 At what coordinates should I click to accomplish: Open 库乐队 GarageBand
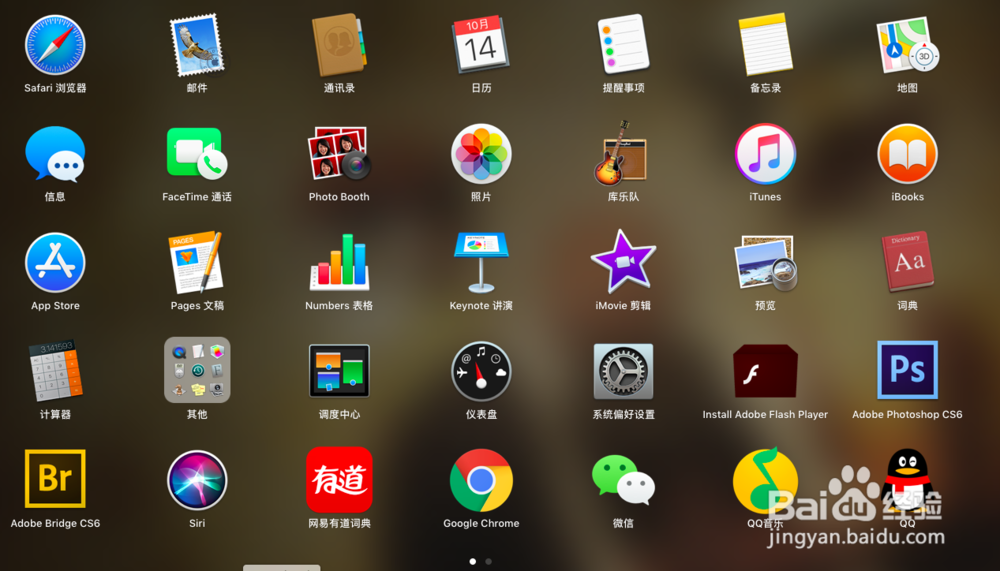(x=620, y=153)
